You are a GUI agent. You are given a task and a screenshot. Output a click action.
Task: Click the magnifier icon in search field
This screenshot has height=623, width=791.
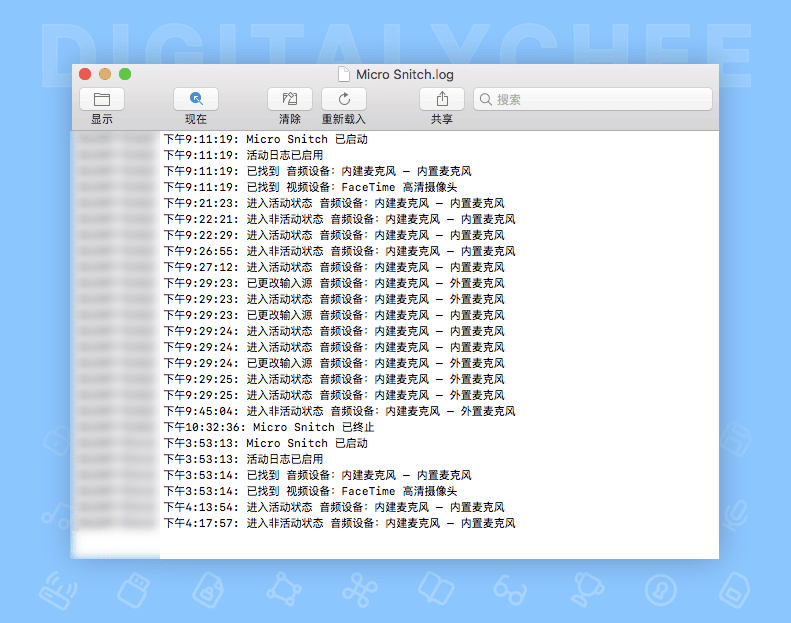pos(485,99)
